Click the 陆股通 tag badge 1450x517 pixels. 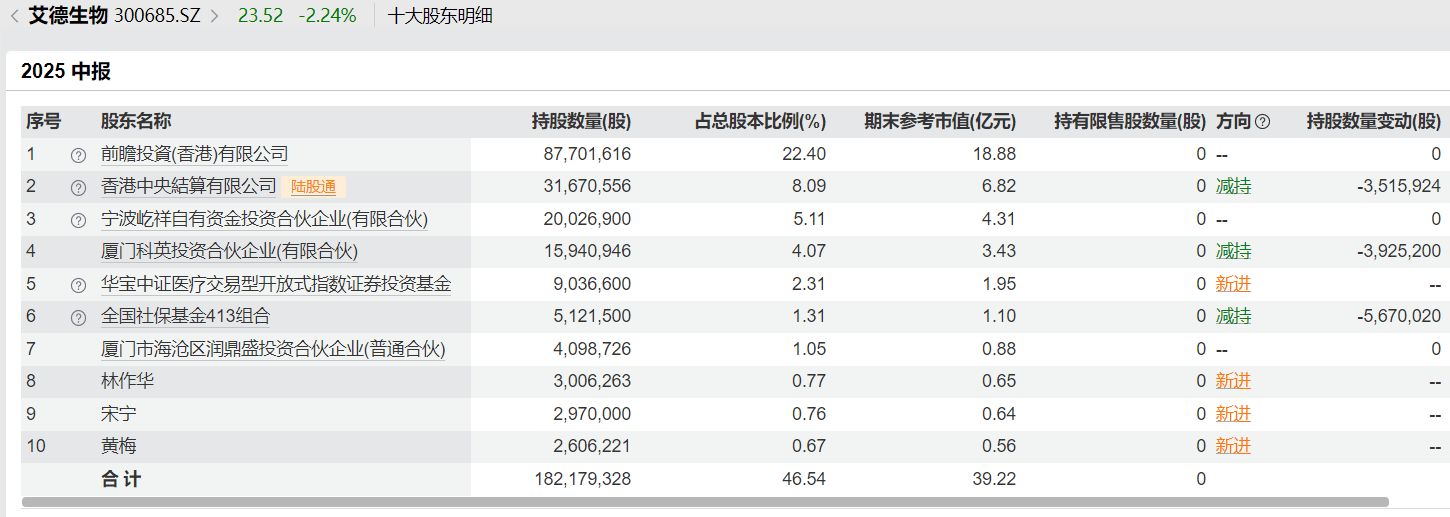pos(314,187)
